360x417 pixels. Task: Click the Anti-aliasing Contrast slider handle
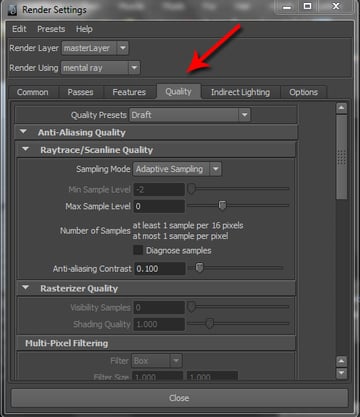tap(199, 267)
